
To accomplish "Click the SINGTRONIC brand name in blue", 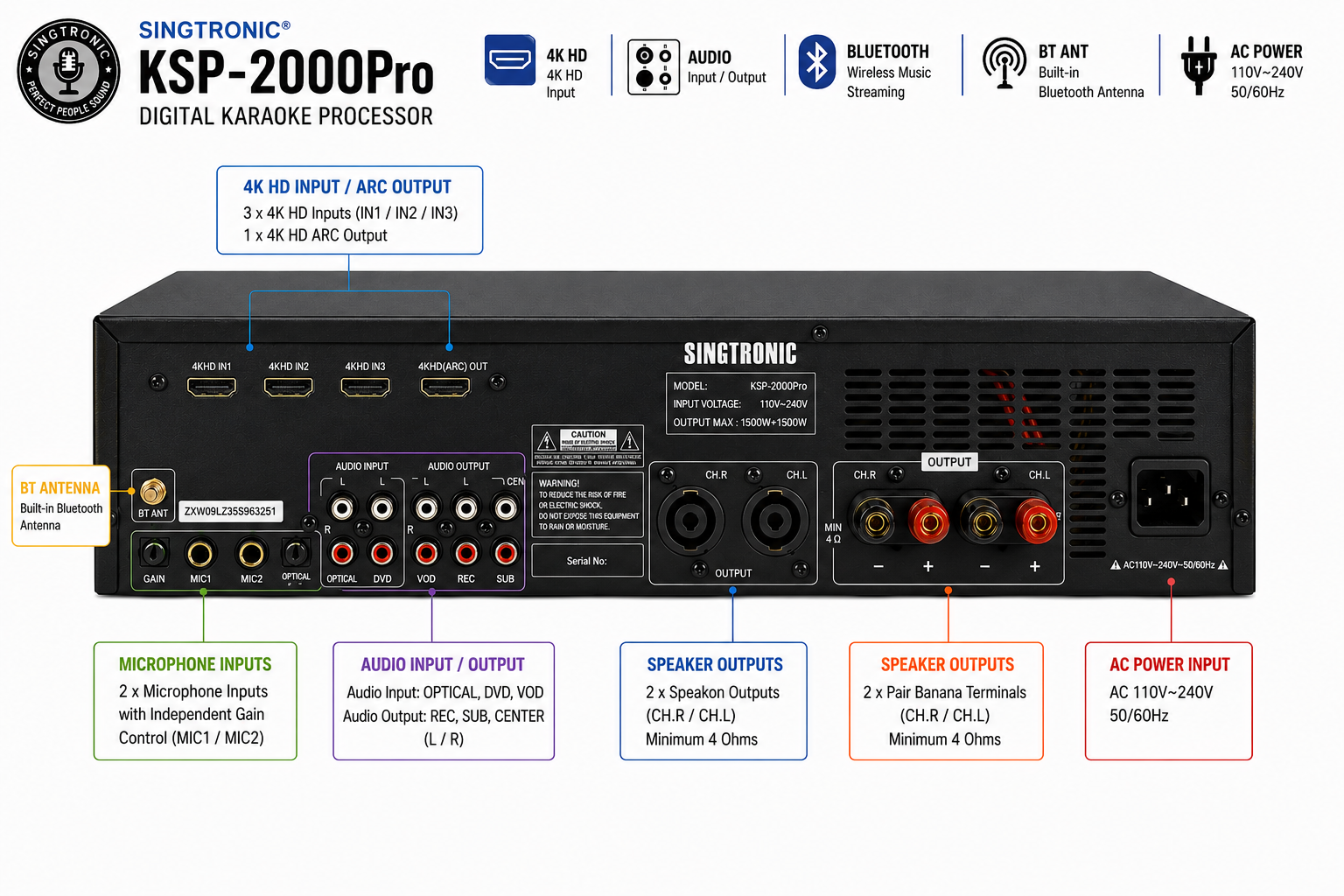I will pos(214,31).
